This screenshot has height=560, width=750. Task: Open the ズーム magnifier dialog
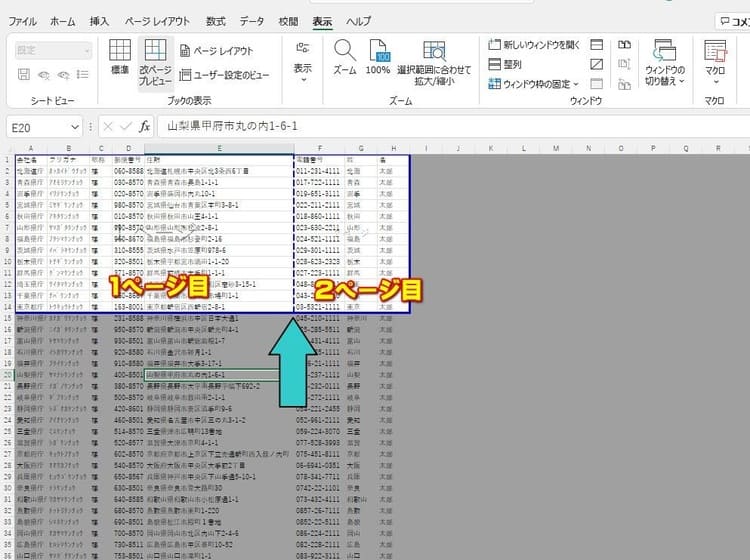(x=344, y=57)
